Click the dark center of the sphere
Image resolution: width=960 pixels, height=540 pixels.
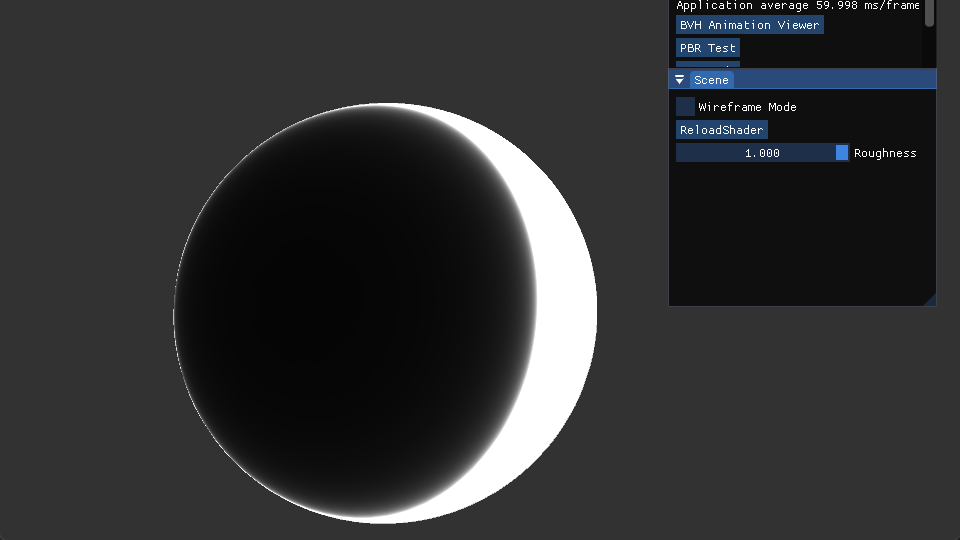coord(350,310)
